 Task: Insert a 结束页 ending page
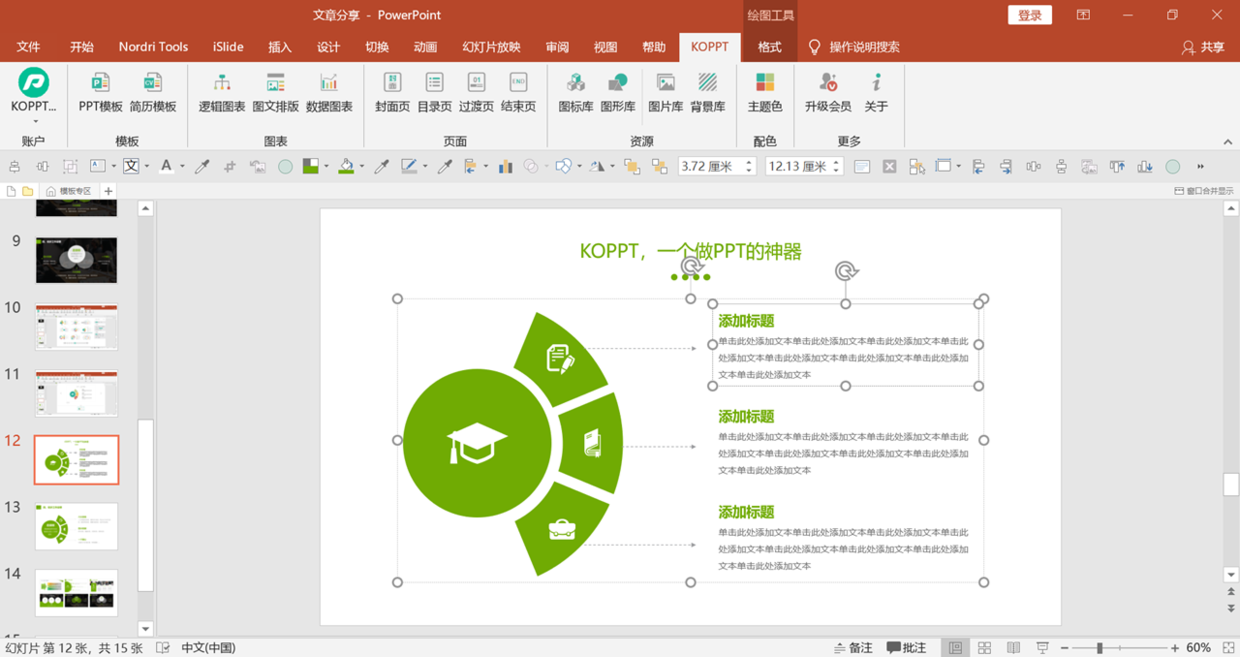click(x=518, y=94)
